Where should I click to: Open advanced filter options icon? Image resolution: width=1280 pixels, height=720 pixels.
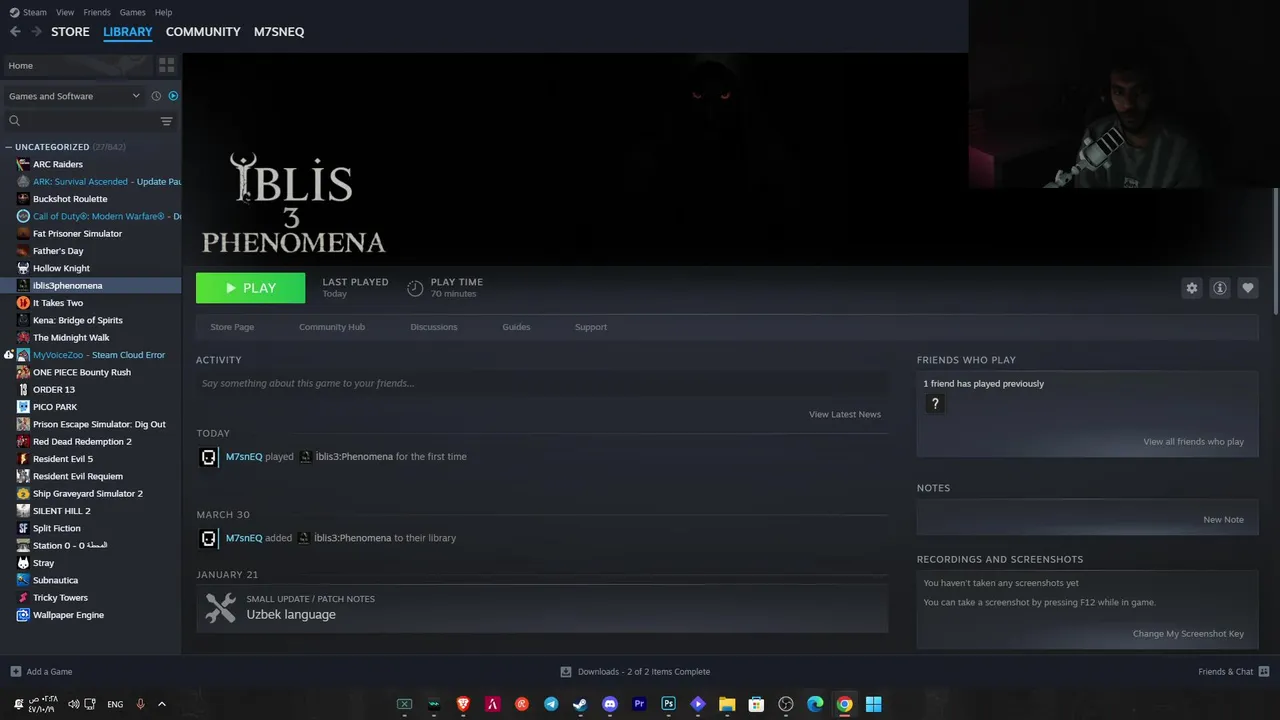pos(167,121)
